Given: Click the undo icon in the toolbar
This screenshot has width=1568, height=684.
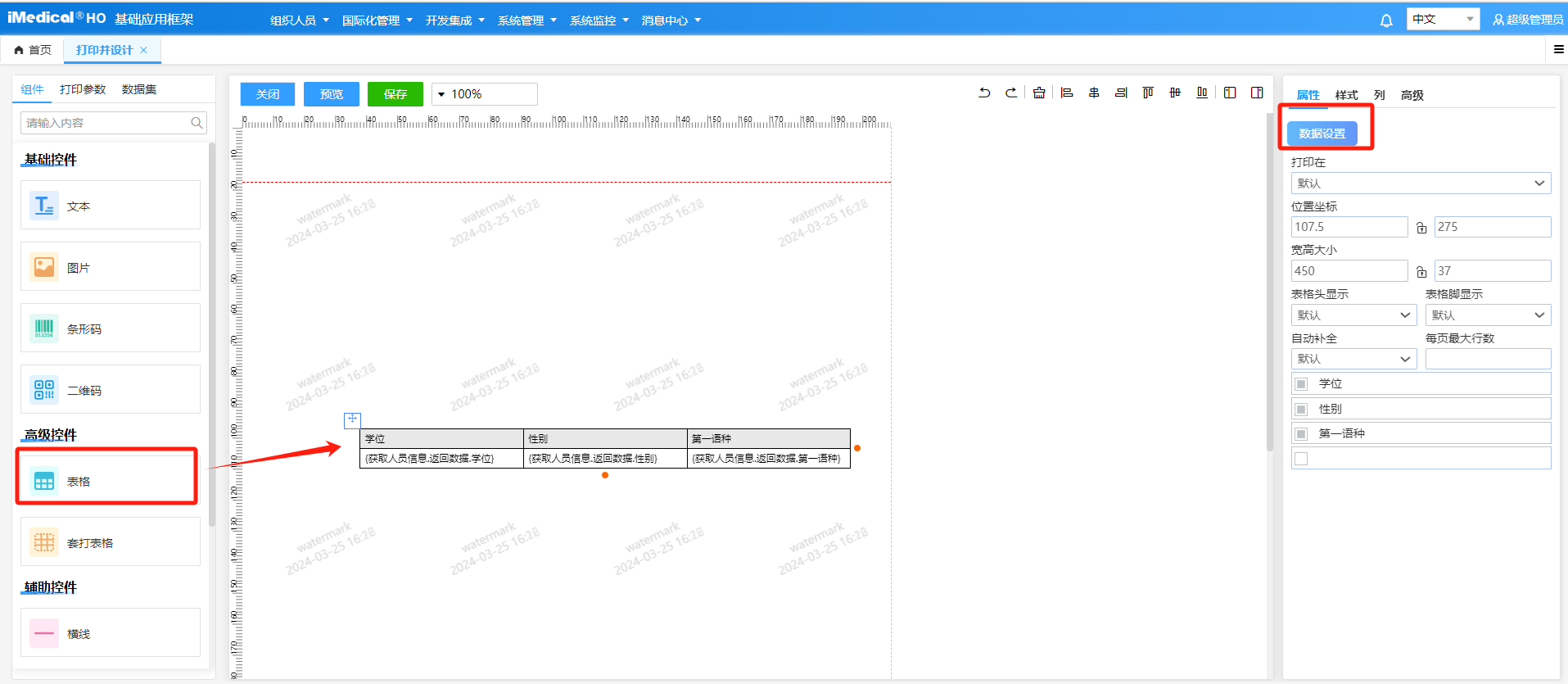Looking at the screenshot, I should 984,93.
